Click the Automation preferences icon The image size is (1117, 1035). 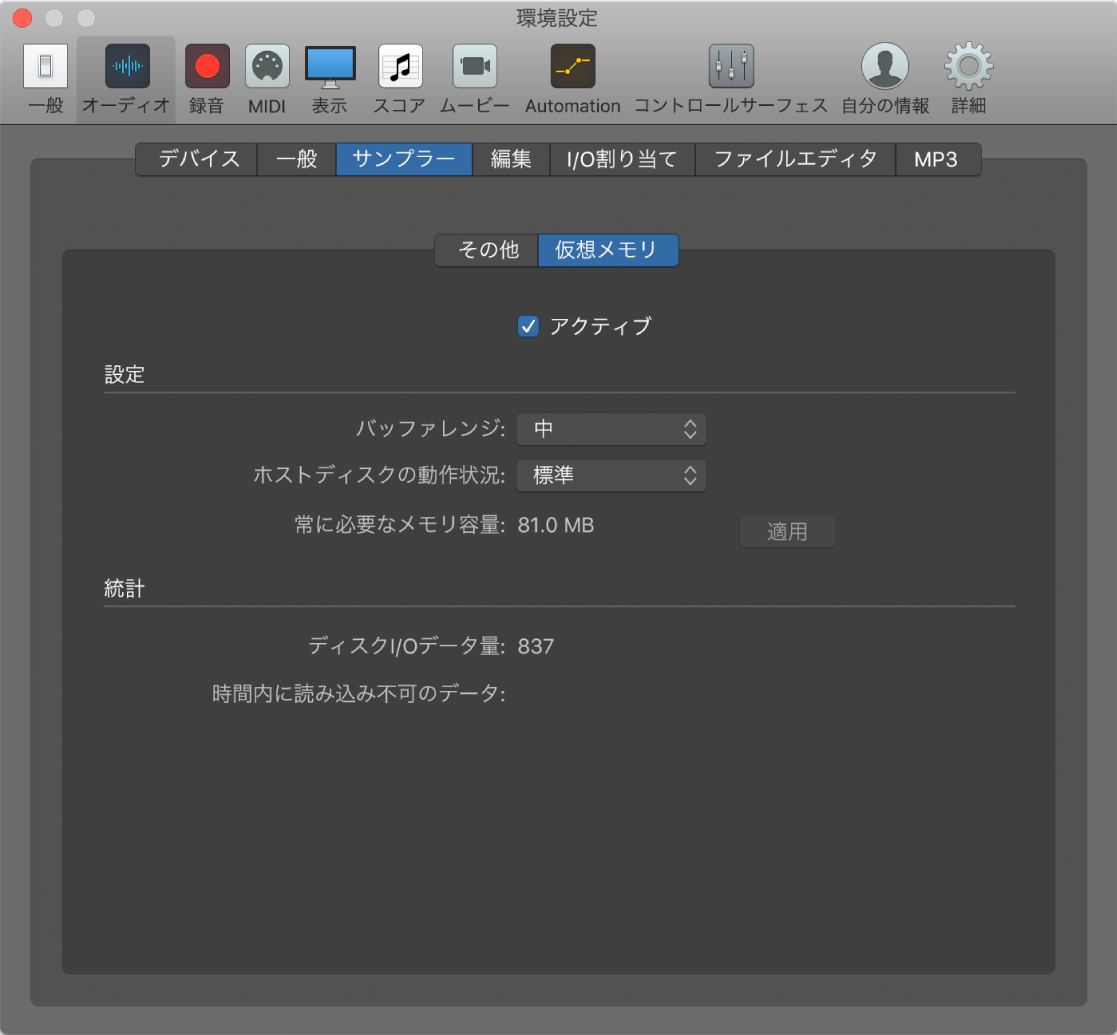click(x=571, y=78)
